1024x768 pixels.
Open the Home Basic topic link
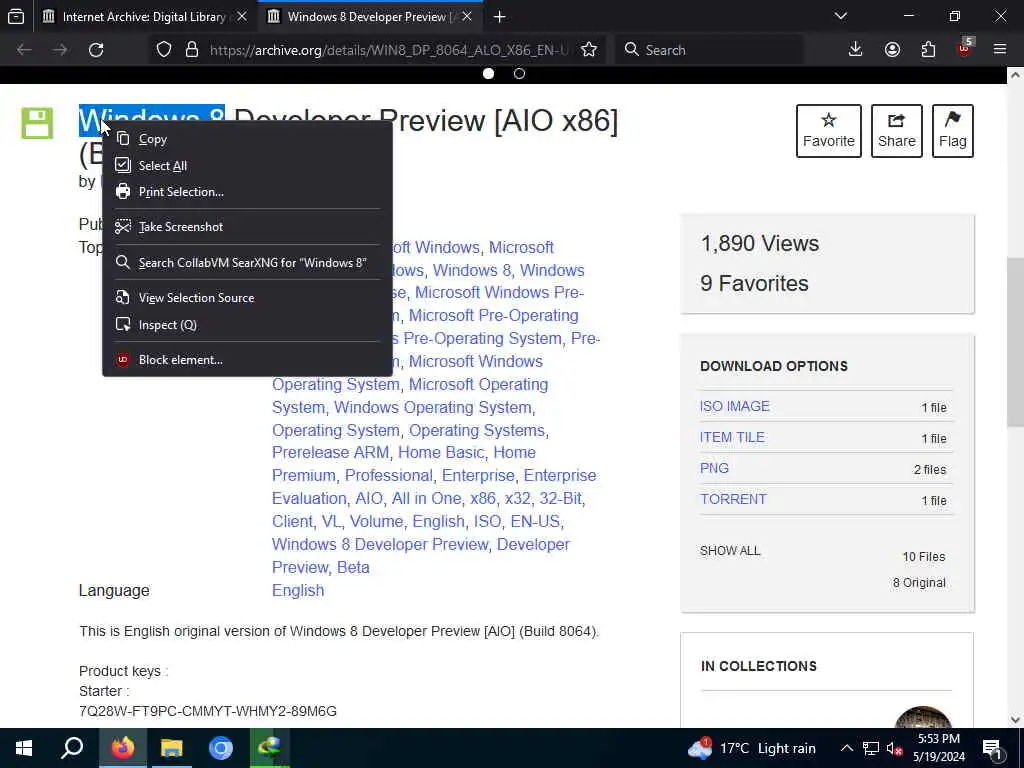pyautogui.click(x=441, y=453)
